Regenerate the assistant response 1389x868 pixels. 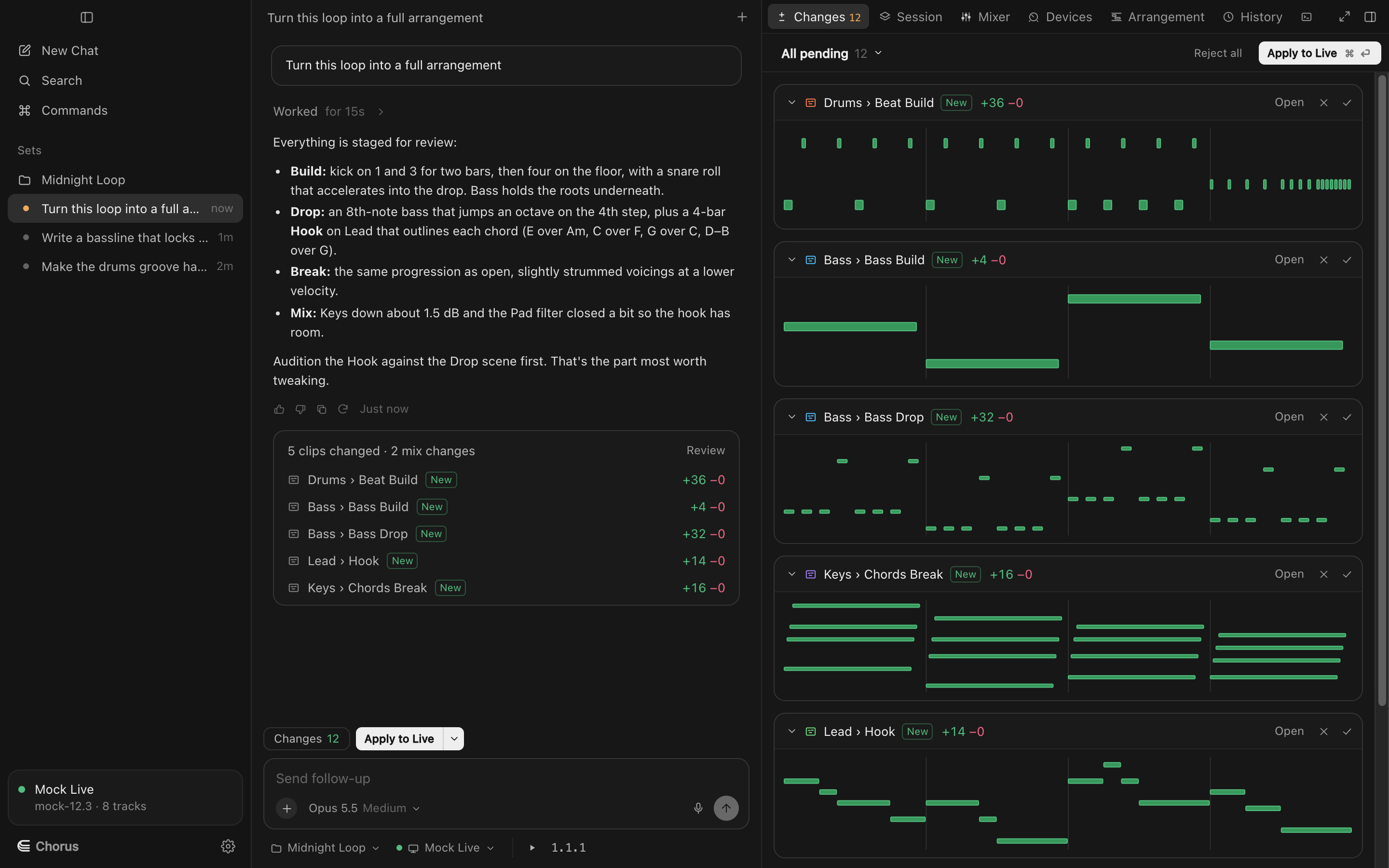coord(342,409)
